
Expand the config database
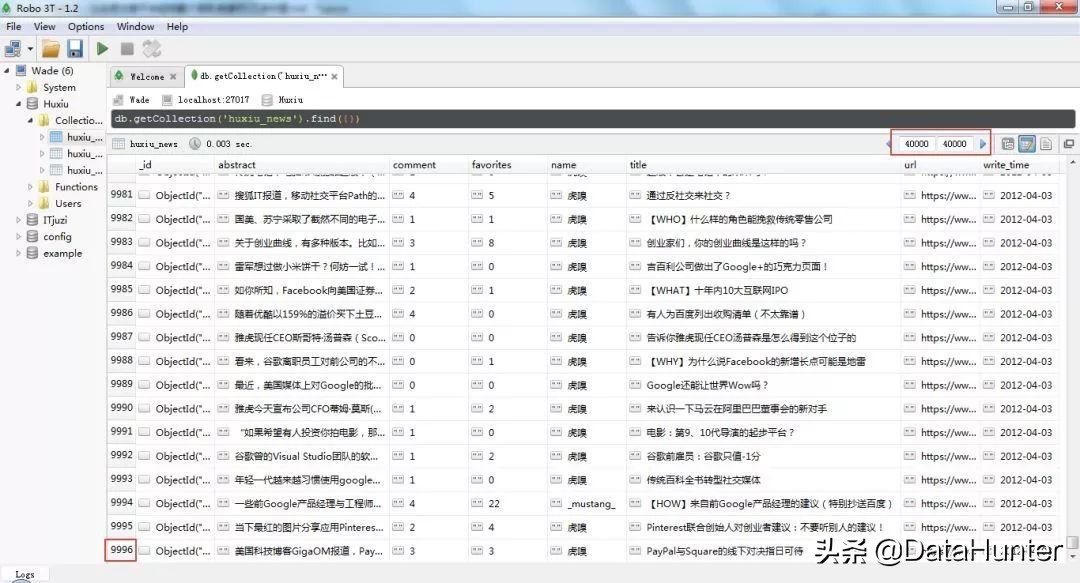coord(19,236)
